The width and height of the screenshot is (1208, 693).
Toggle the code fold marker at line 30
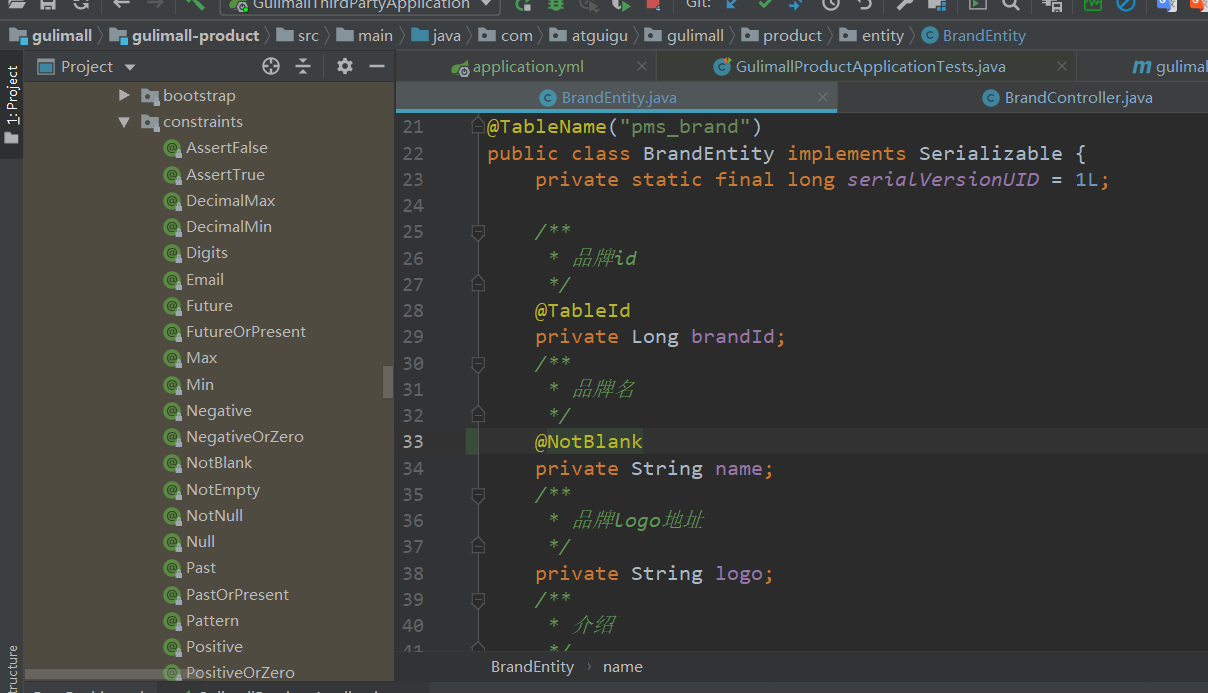(x=478, y=363)
